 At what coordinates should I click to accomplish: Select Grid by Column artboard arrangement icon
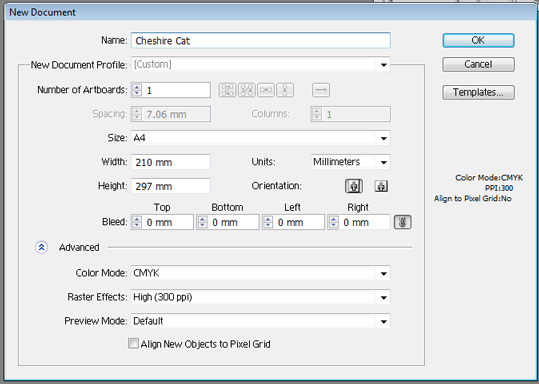pos(247,90)
